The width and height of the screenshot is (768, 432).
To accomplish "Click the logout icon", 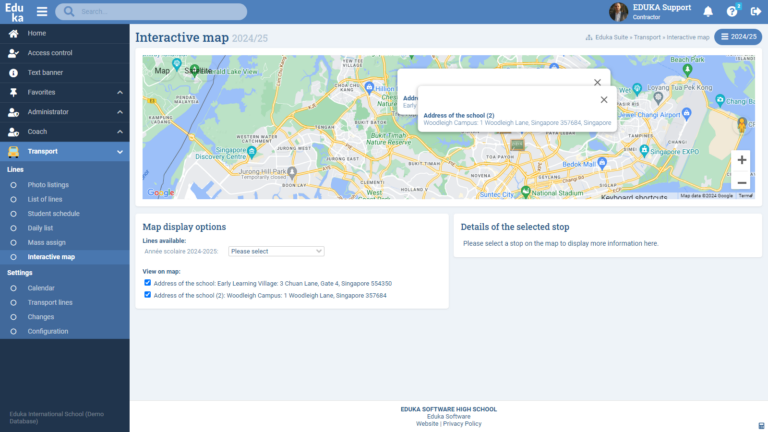I will pyautogui.click(x=755, y=12).
